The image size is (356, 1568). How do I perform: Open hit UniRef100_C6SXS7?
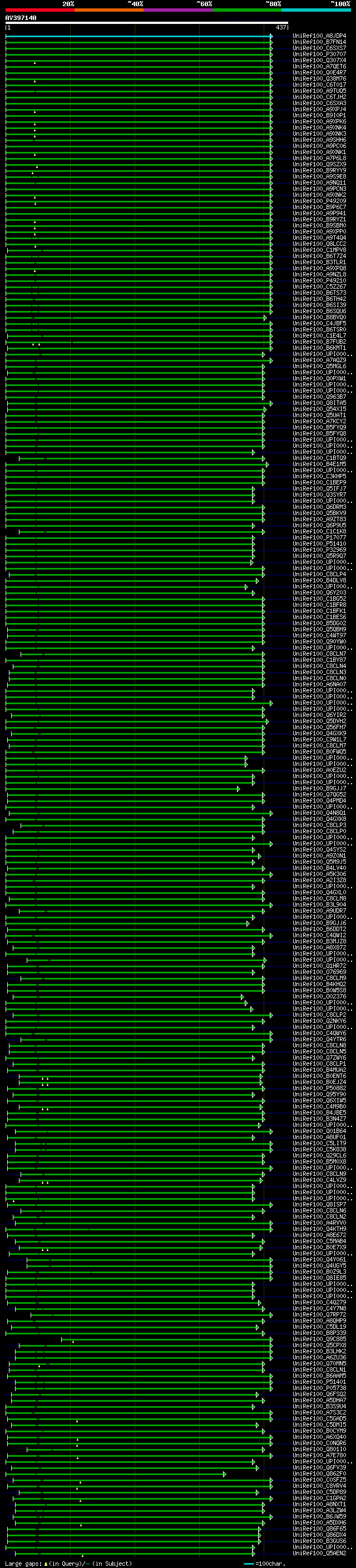(319, 48)
